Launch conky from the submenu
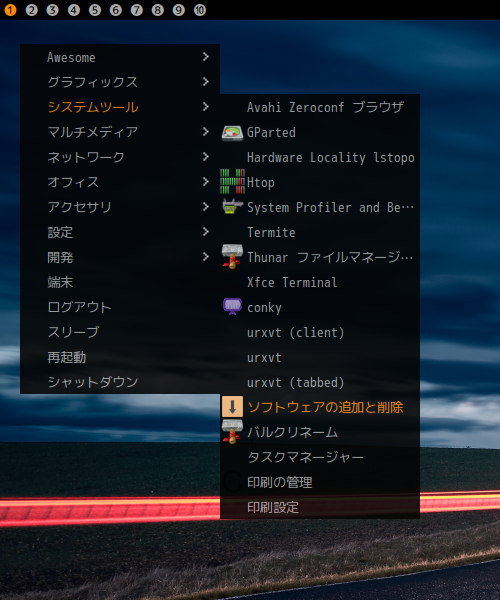The image size is (500, 600). pyautogui.click(x=320, y=307)
